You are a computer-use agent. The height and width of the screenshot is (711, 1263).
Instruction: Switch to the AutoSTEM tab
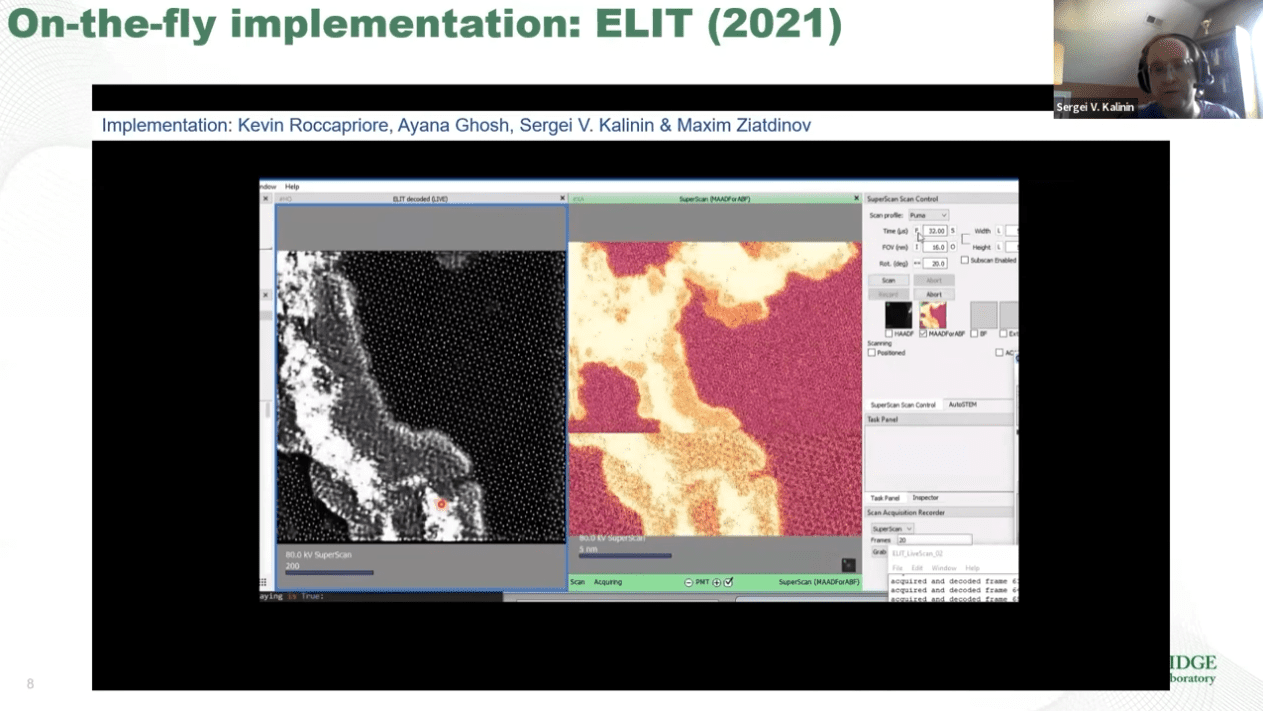coord(962,405)
